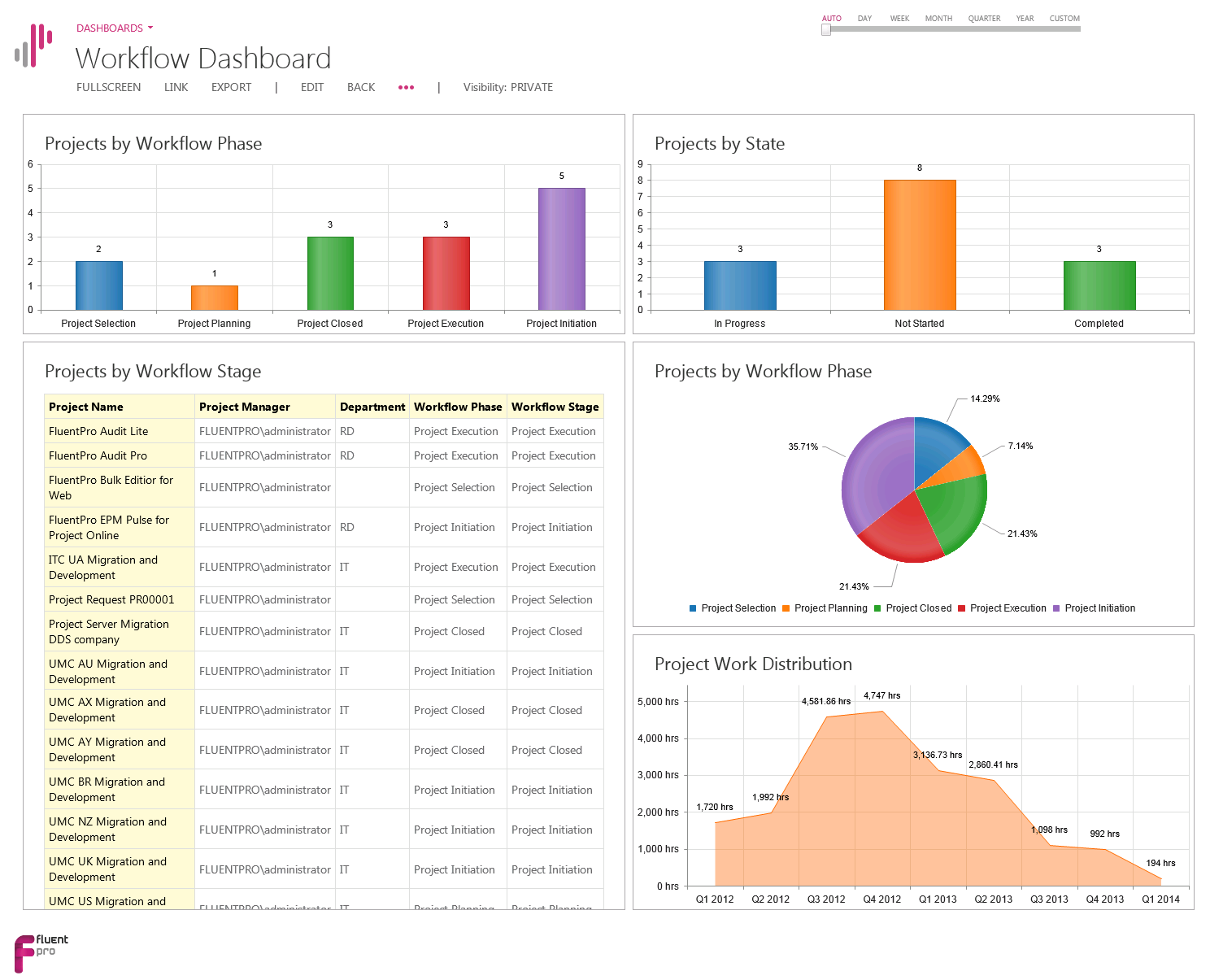The image size is (1210, 980).
Task: Select the FluentPro Audit Lite row in the table
Action: pyautogui.click(x=98, y=431)
